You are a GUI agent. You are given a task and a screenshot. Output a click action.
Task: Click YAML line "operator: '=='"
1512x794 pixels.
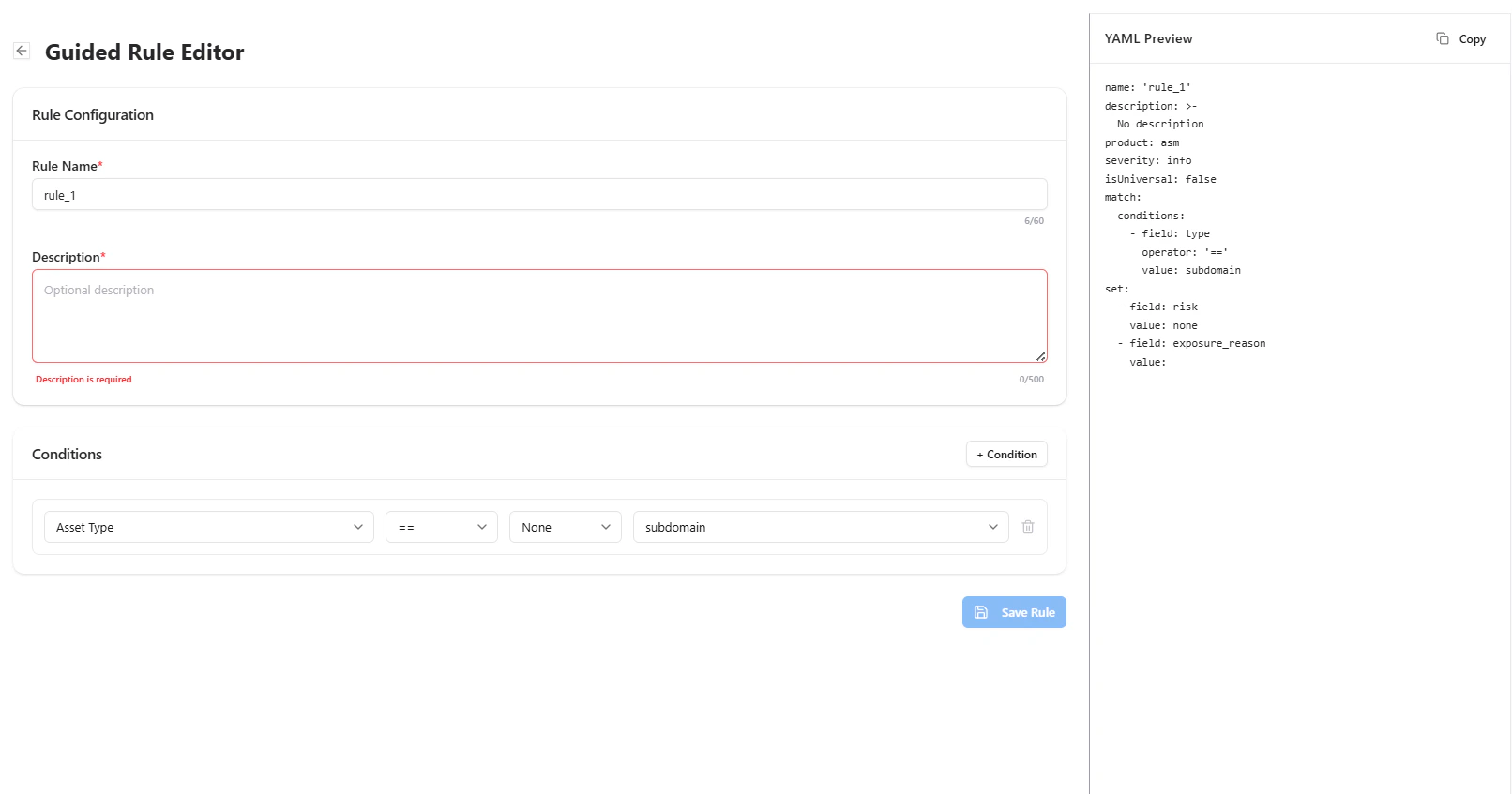(1185, 252)
